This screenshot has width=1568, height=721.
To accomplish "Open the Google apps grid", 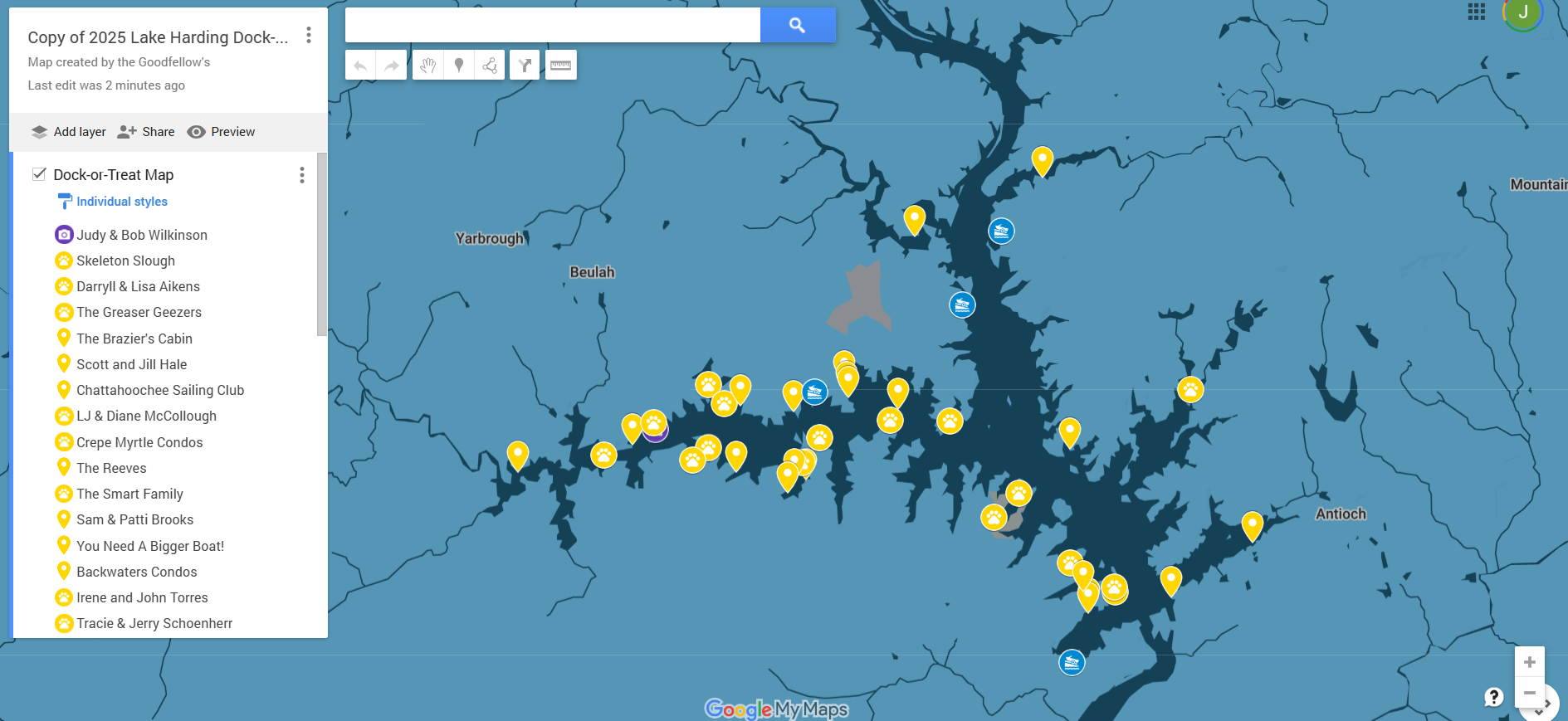I will point(1476,12).
